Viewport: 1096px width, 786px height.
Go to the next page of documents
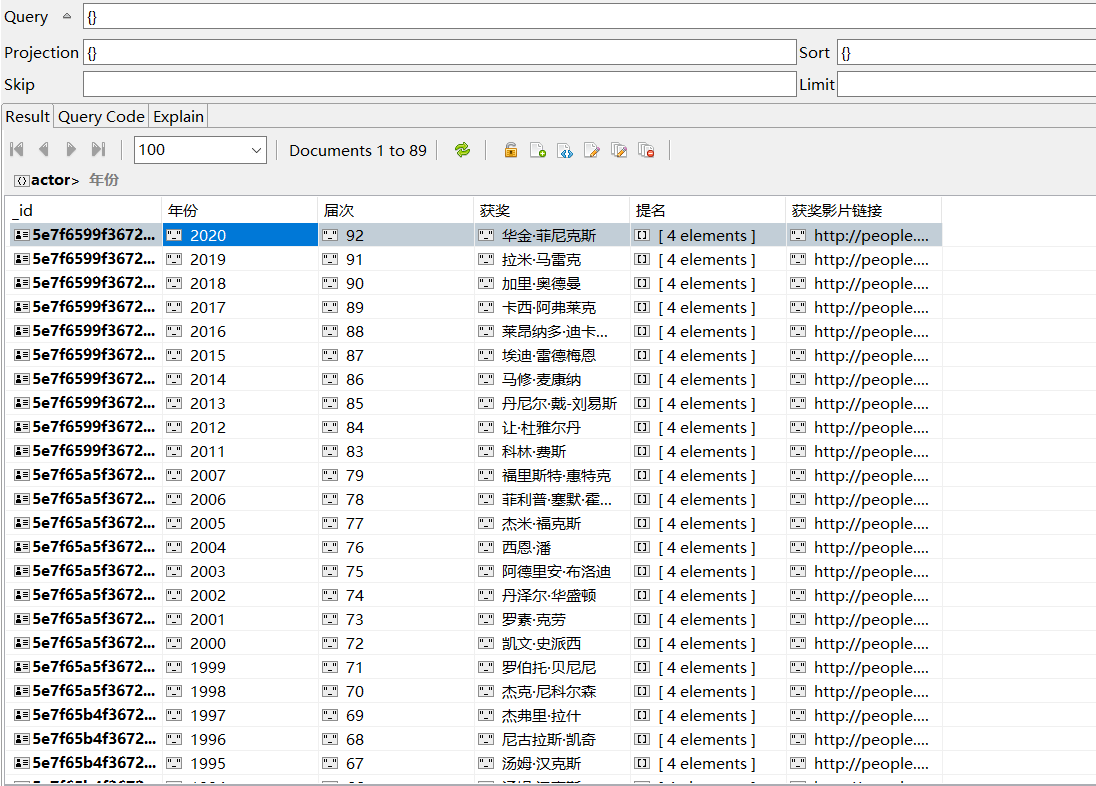71,149
